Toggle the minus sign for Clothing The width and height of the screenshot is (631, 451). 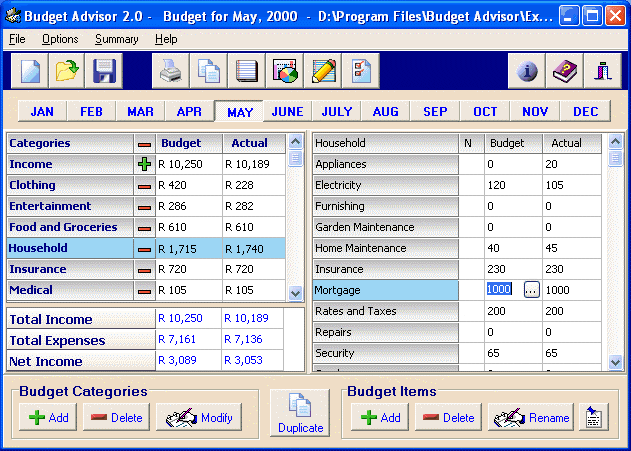coord(144,185)
